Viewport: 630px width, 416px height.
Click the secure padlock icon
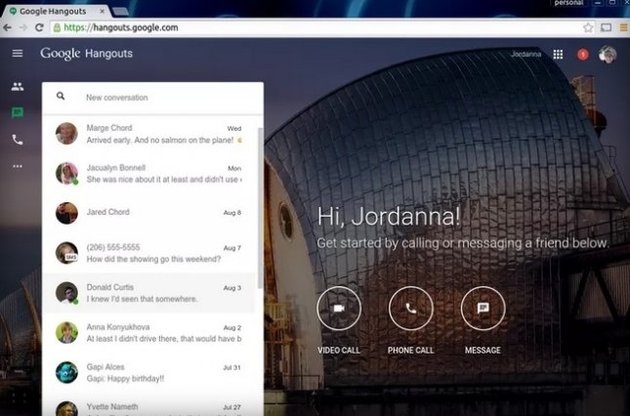pos(57,28)
